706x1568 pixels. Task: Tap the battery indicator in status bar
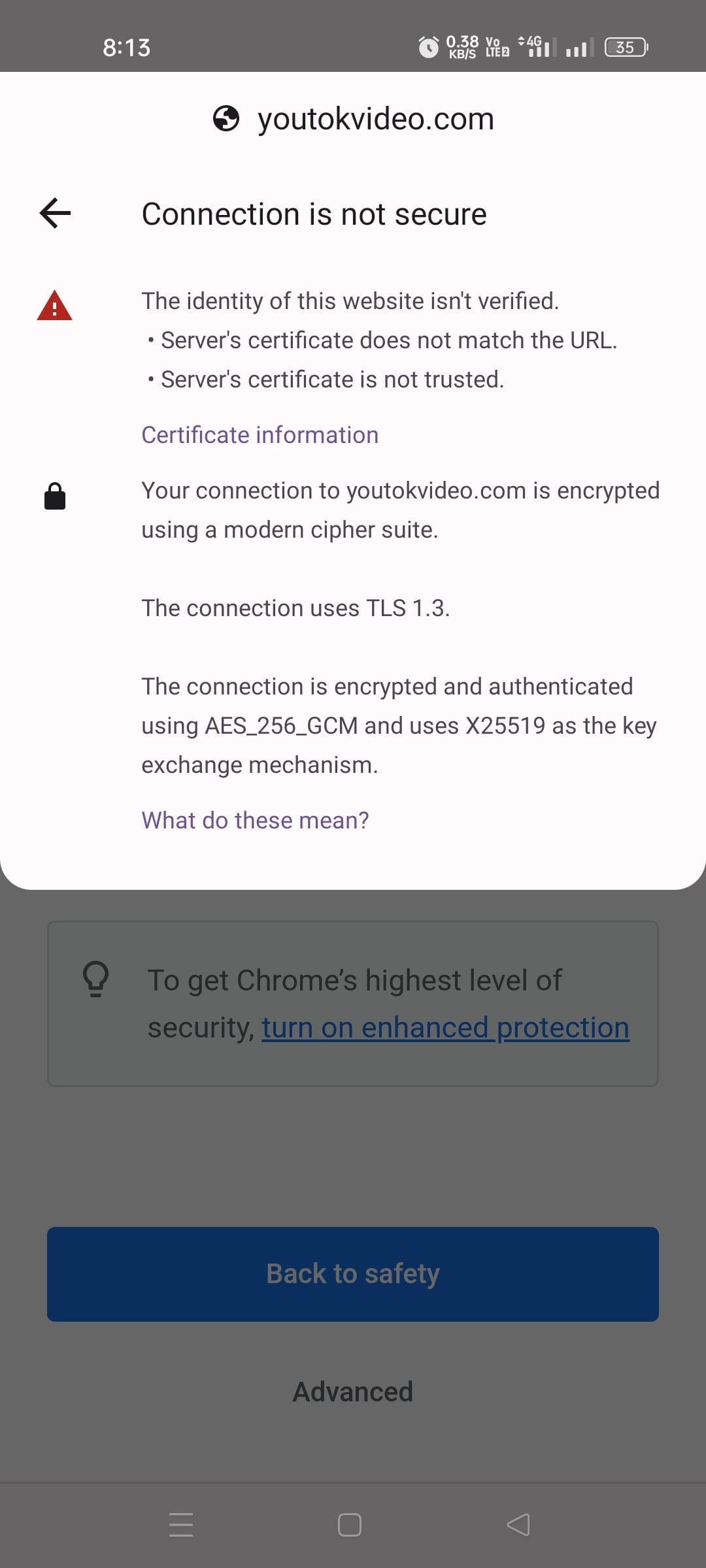626,47
